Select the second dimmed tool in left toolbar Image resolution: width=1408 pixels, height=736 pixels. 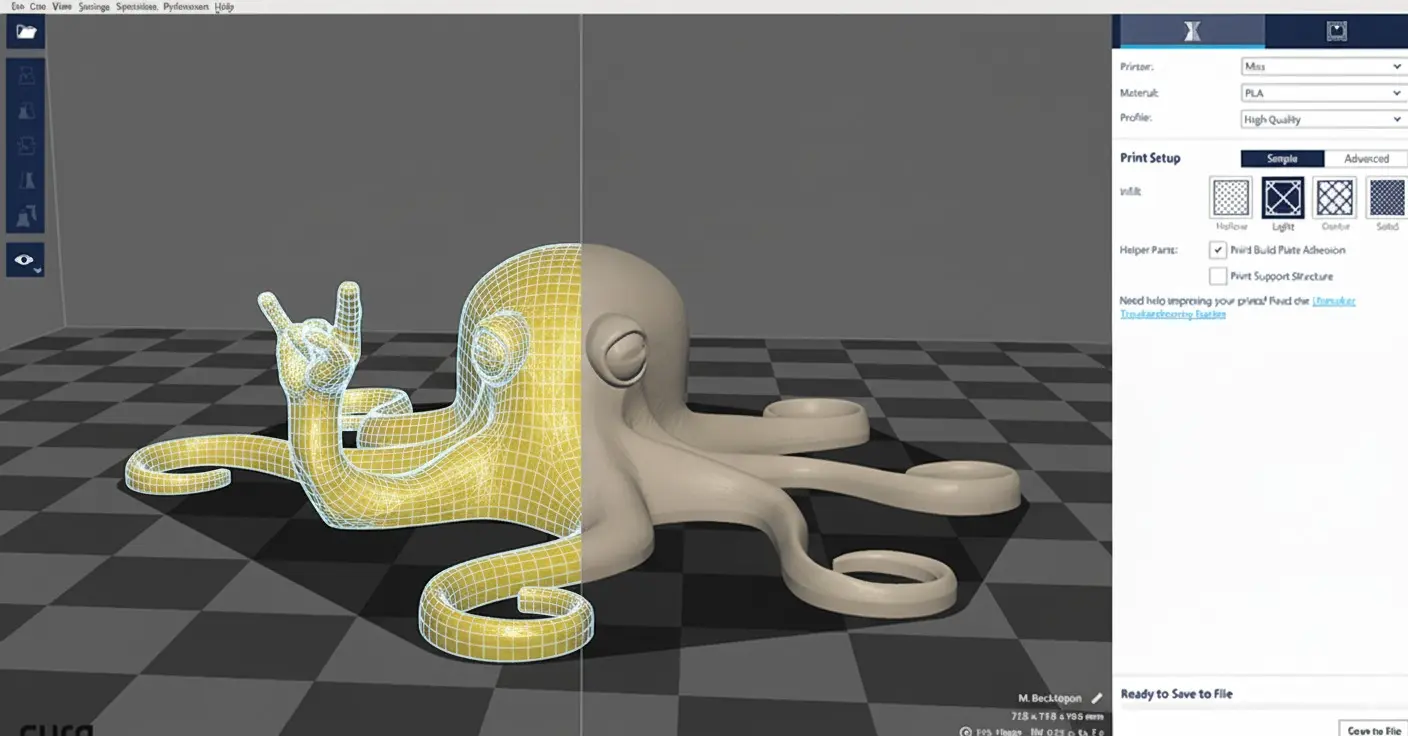26,110
